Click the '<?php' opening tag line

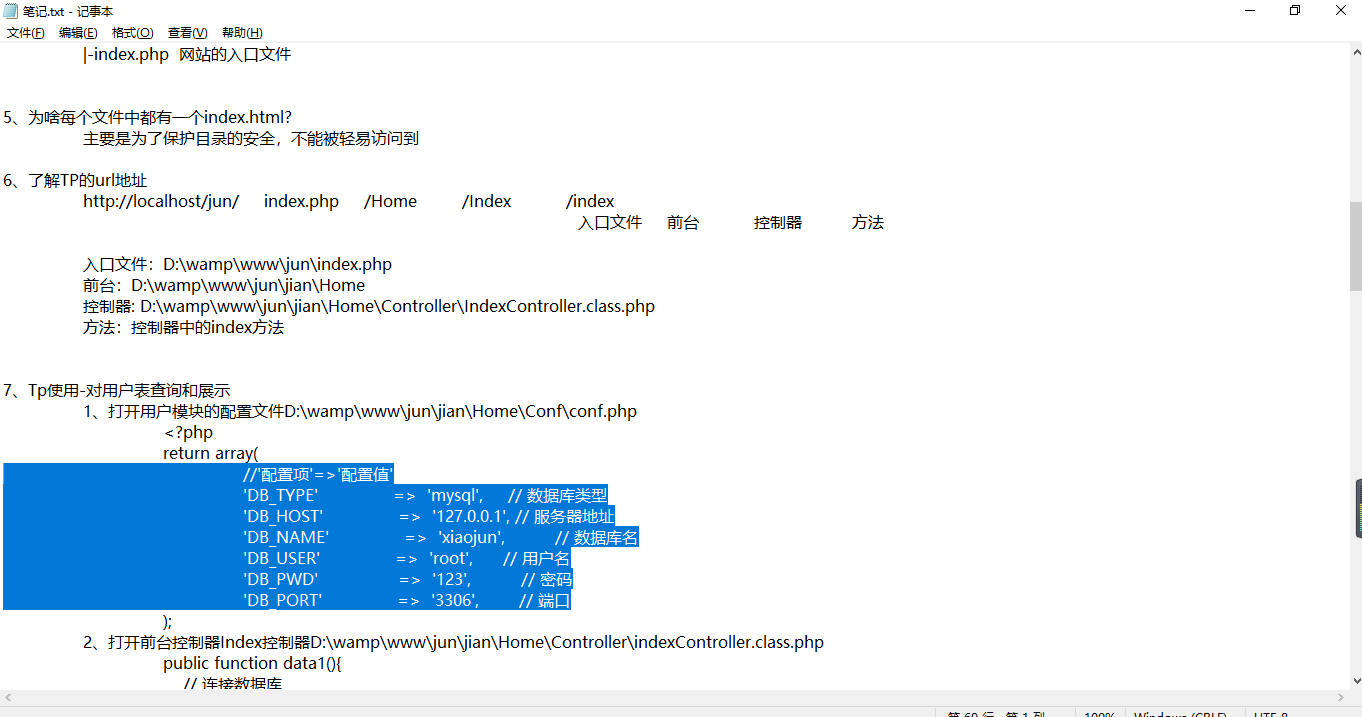(x=188, y=432)
